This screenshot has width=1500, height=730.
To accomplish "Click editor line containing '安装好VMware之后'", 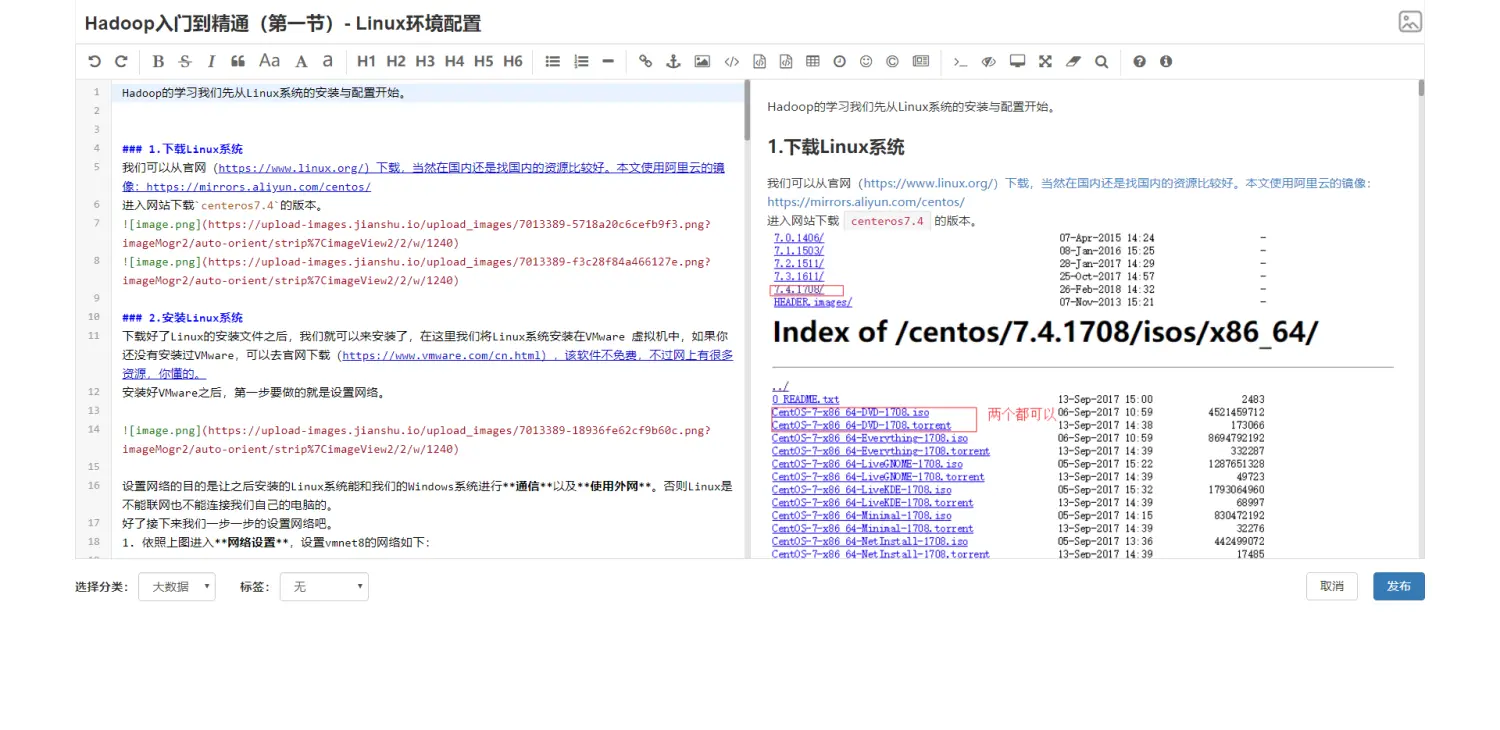I will [254, 393].
